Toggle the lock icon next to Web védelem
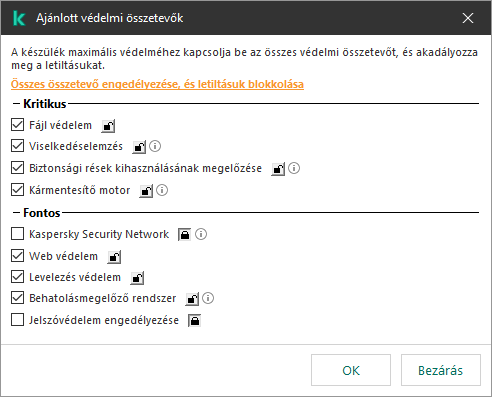The image size is (492, 397). tap(114, 257)
